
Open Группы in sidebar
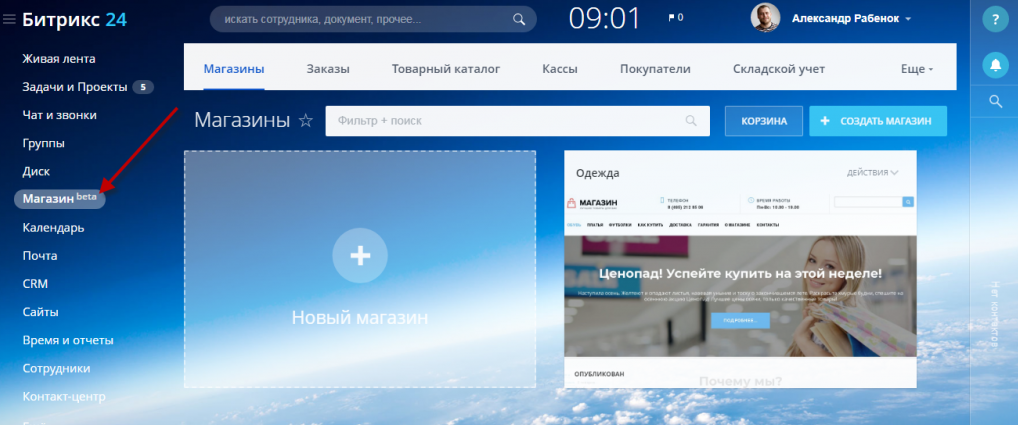(x=43, y=143)
